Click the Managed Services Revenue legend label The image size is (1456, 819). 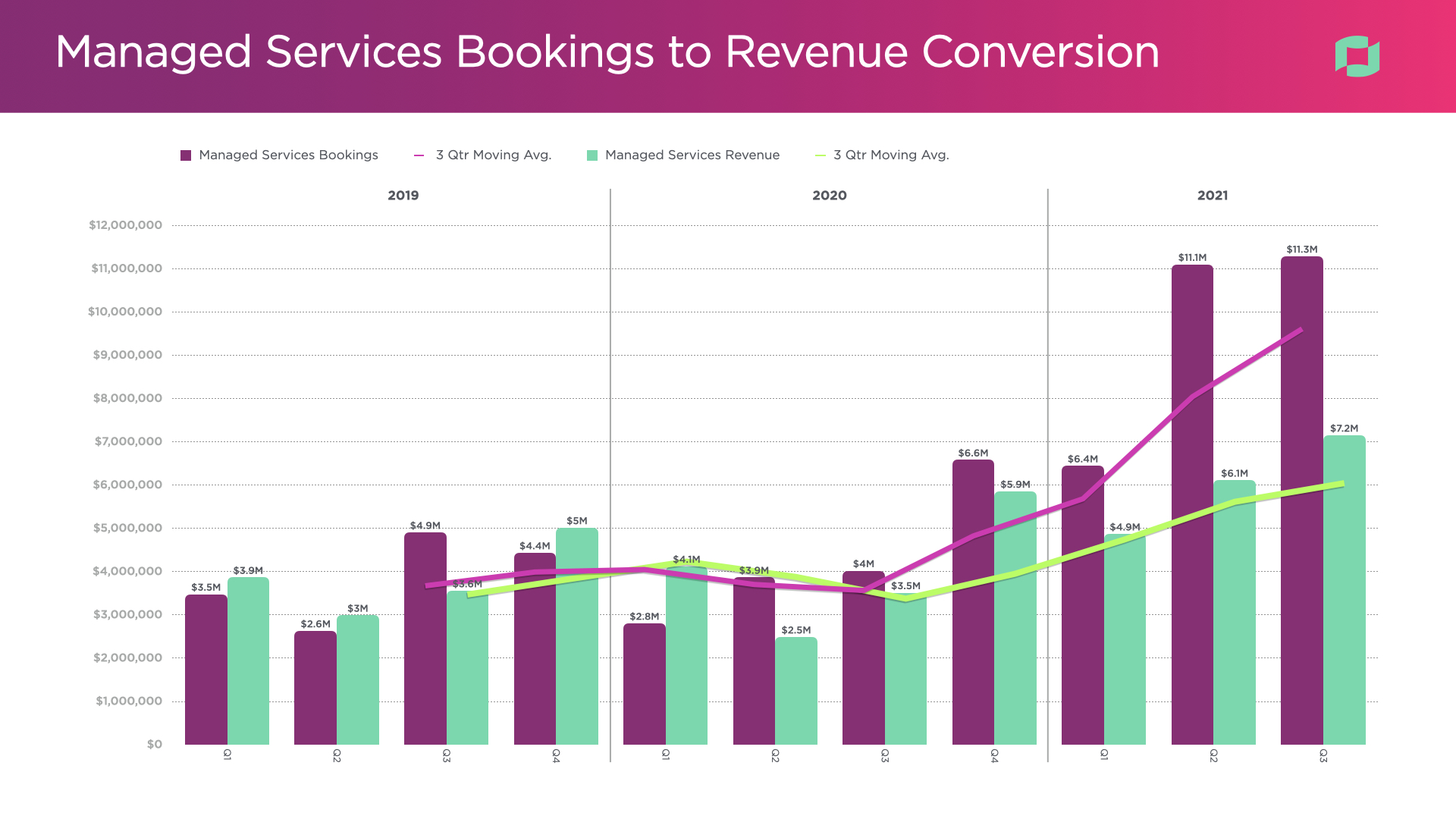692,155
